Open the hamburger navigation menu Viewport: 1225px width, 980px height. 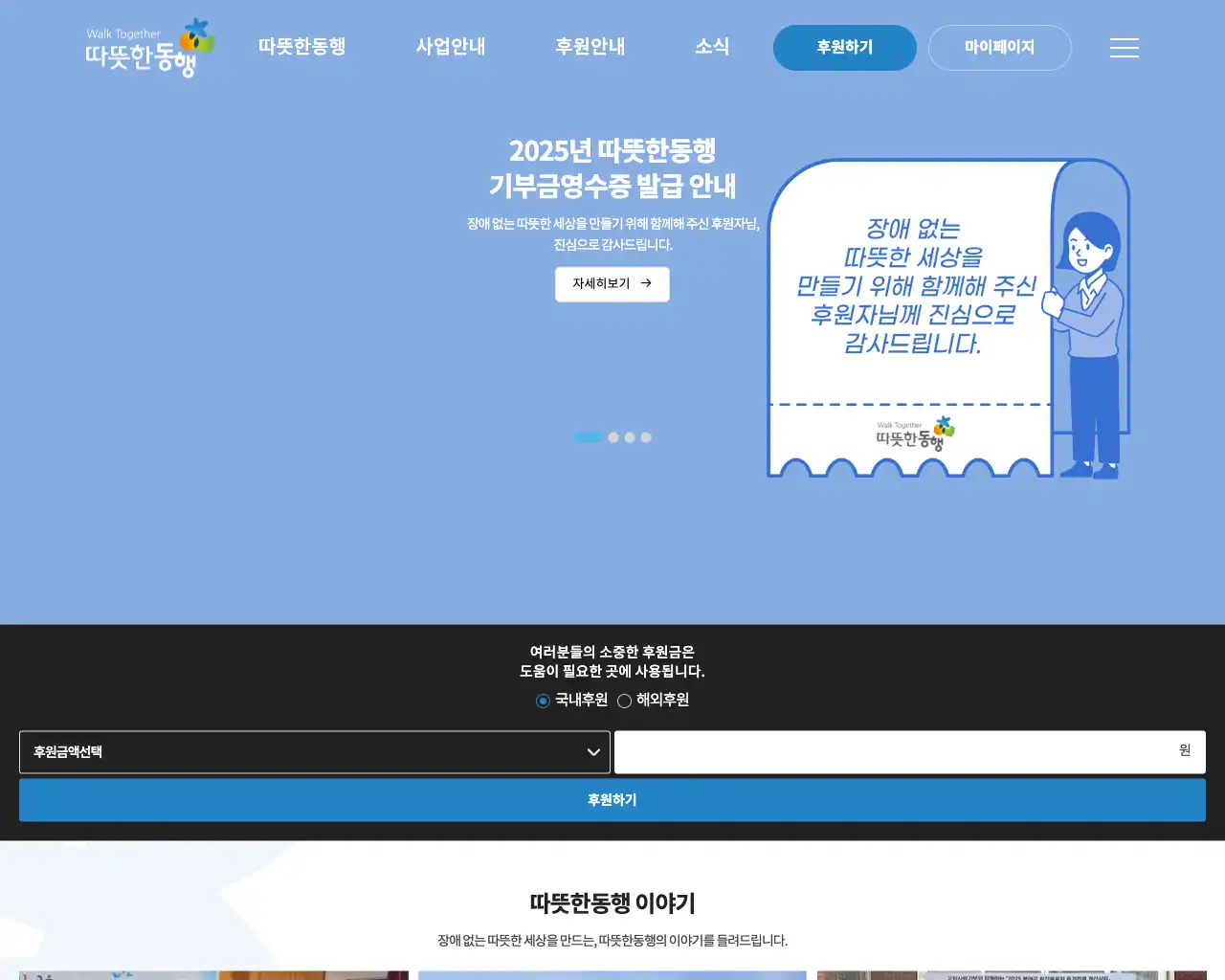pyautogui.click(x=1124, y=48)
